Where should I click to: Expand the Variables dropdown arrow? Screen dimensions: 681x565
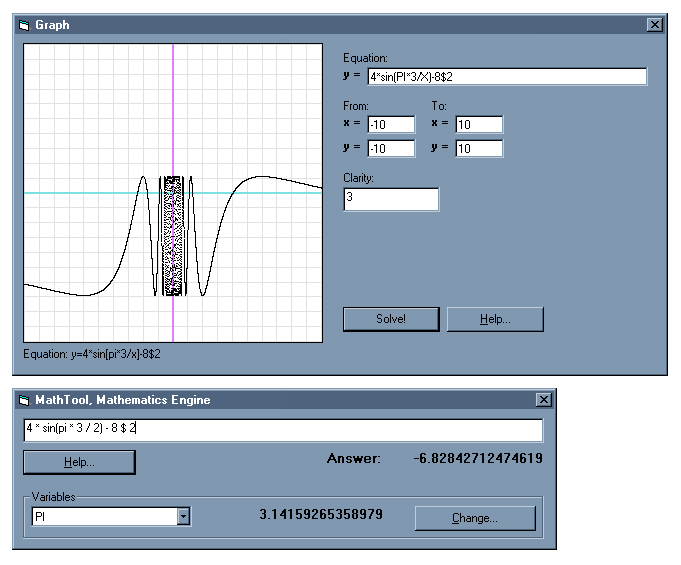coord(184,517)
